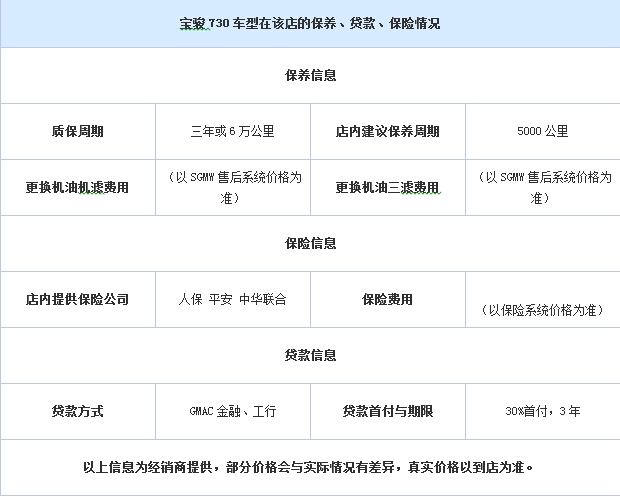Click the 更换机油三滤费用 label
The width and height of the screenshot is (620, 496).
pos(388,187)
